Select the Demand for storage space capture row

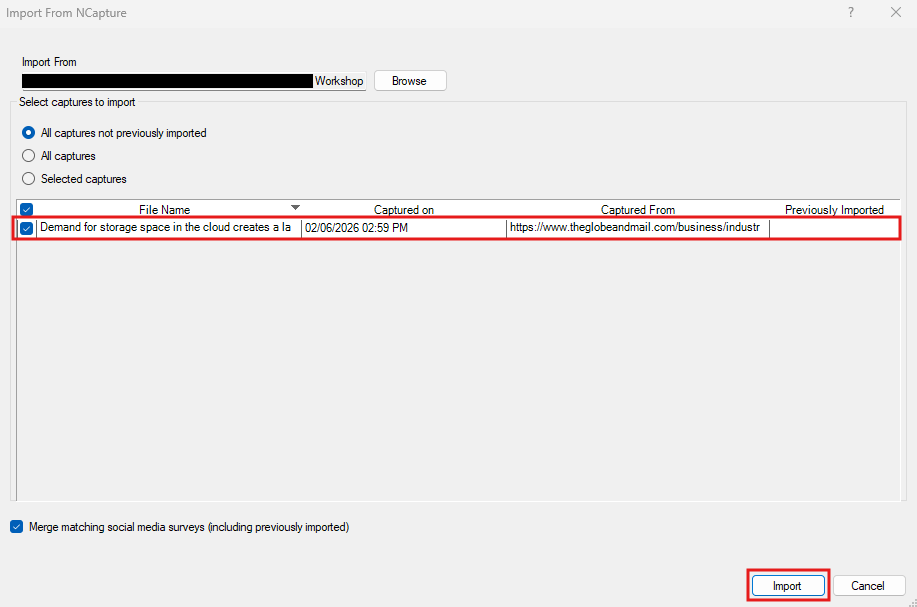pyautogui.click(x=165, y=227)
